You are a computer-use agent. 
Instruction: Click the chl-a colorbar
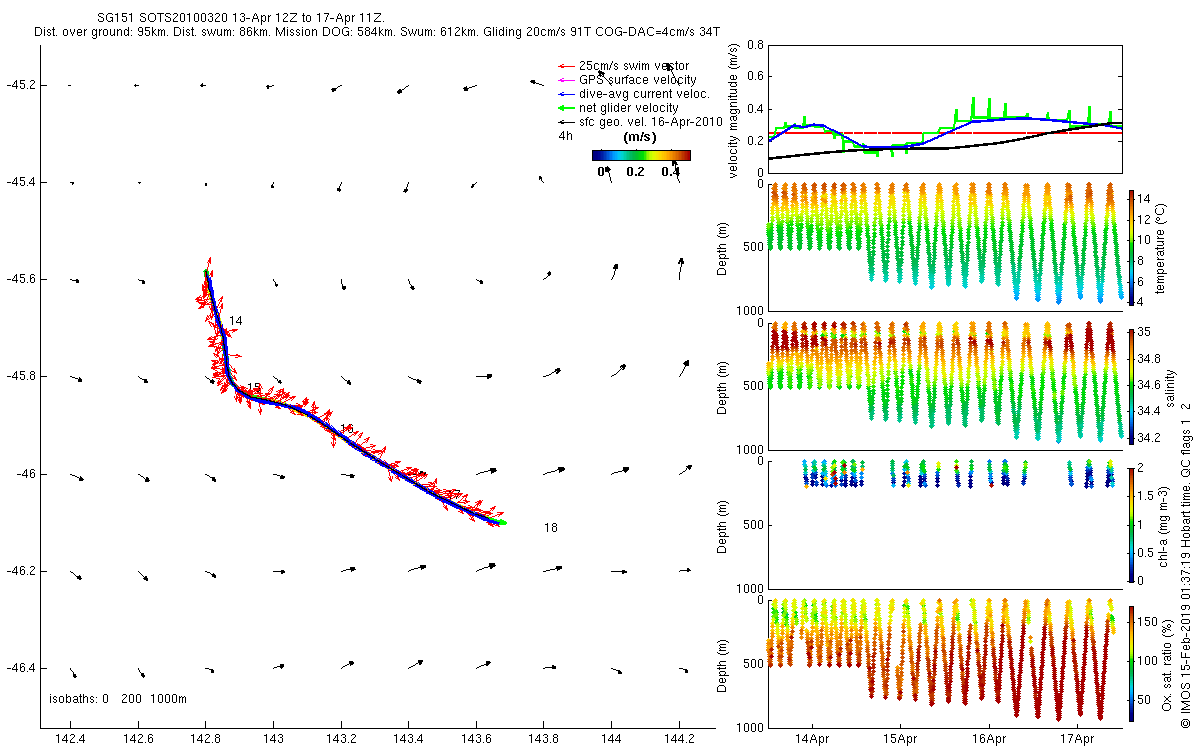[1132, 523]
